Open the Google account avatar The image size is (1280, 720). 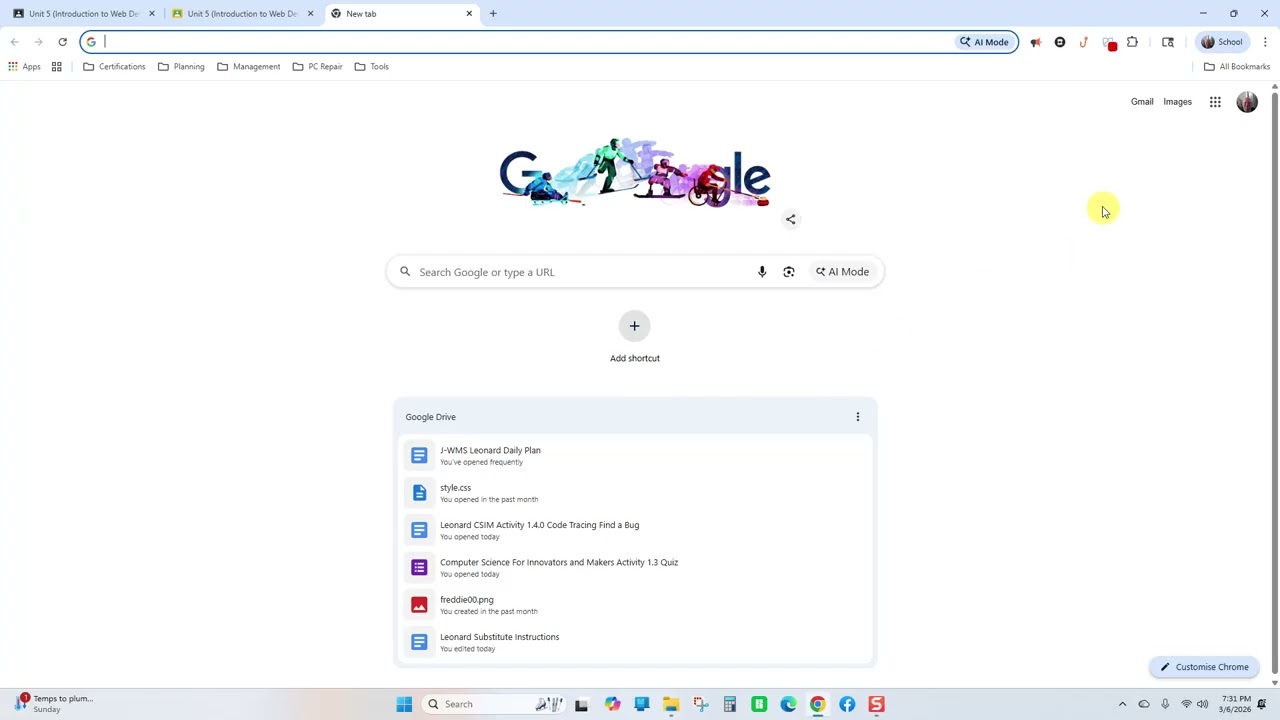click(1247, 102)
